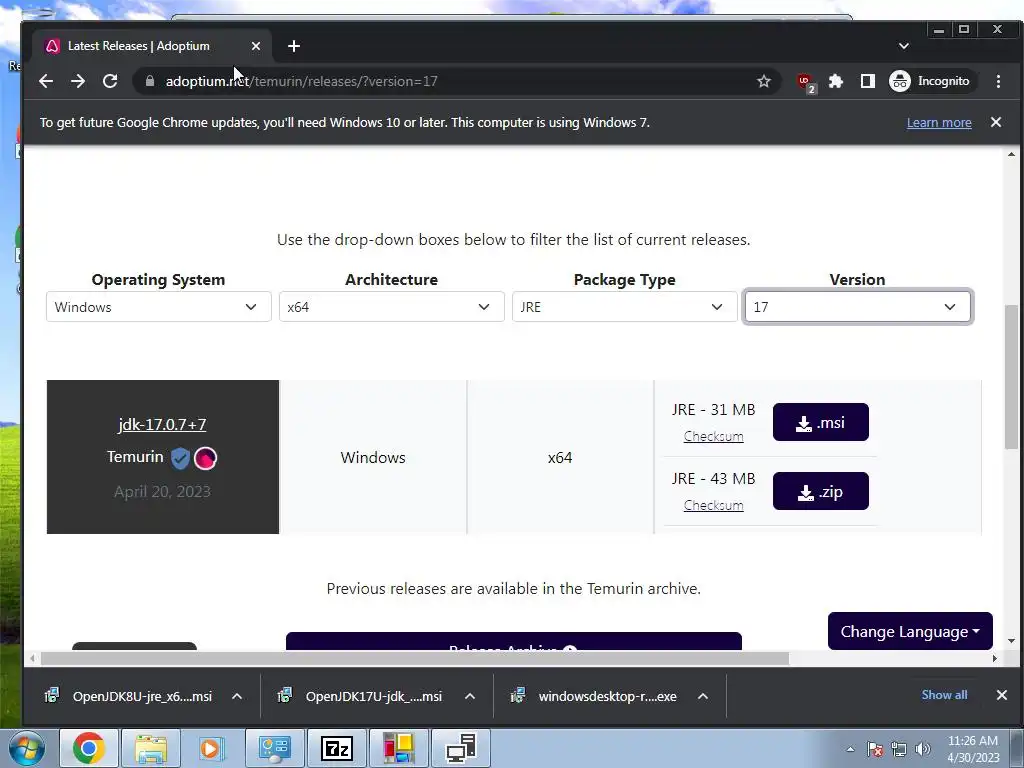
Task: Click the Incognito profile indicator
Action: 930,81
